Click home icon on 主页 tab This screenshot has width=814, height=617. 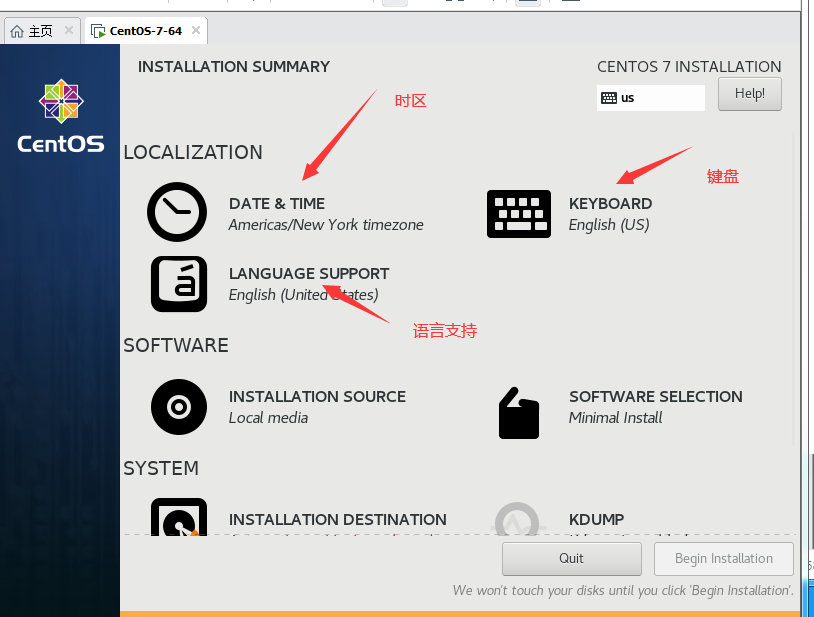(17, 31)
